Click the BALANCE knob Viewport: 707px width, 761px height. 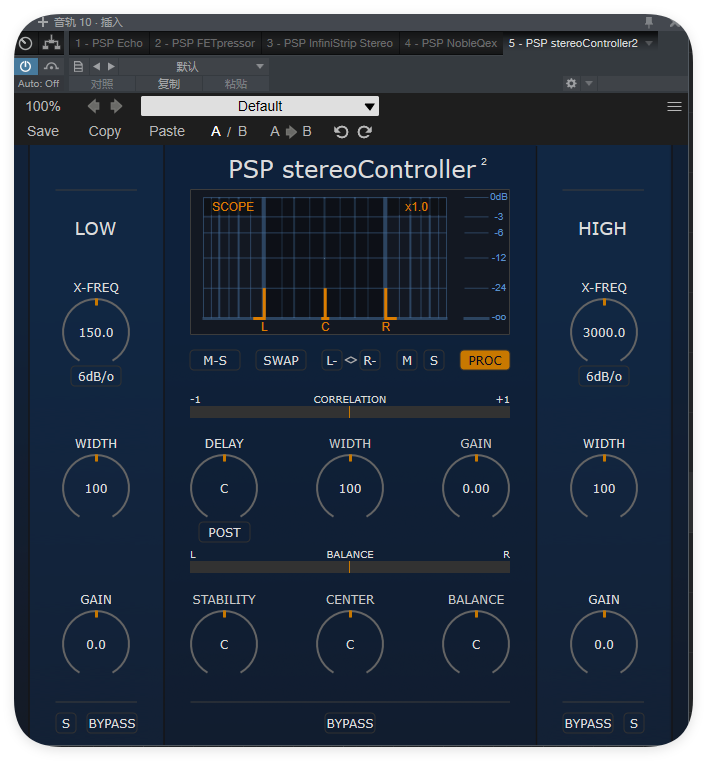pyautogui.click(x=476, y=644)
